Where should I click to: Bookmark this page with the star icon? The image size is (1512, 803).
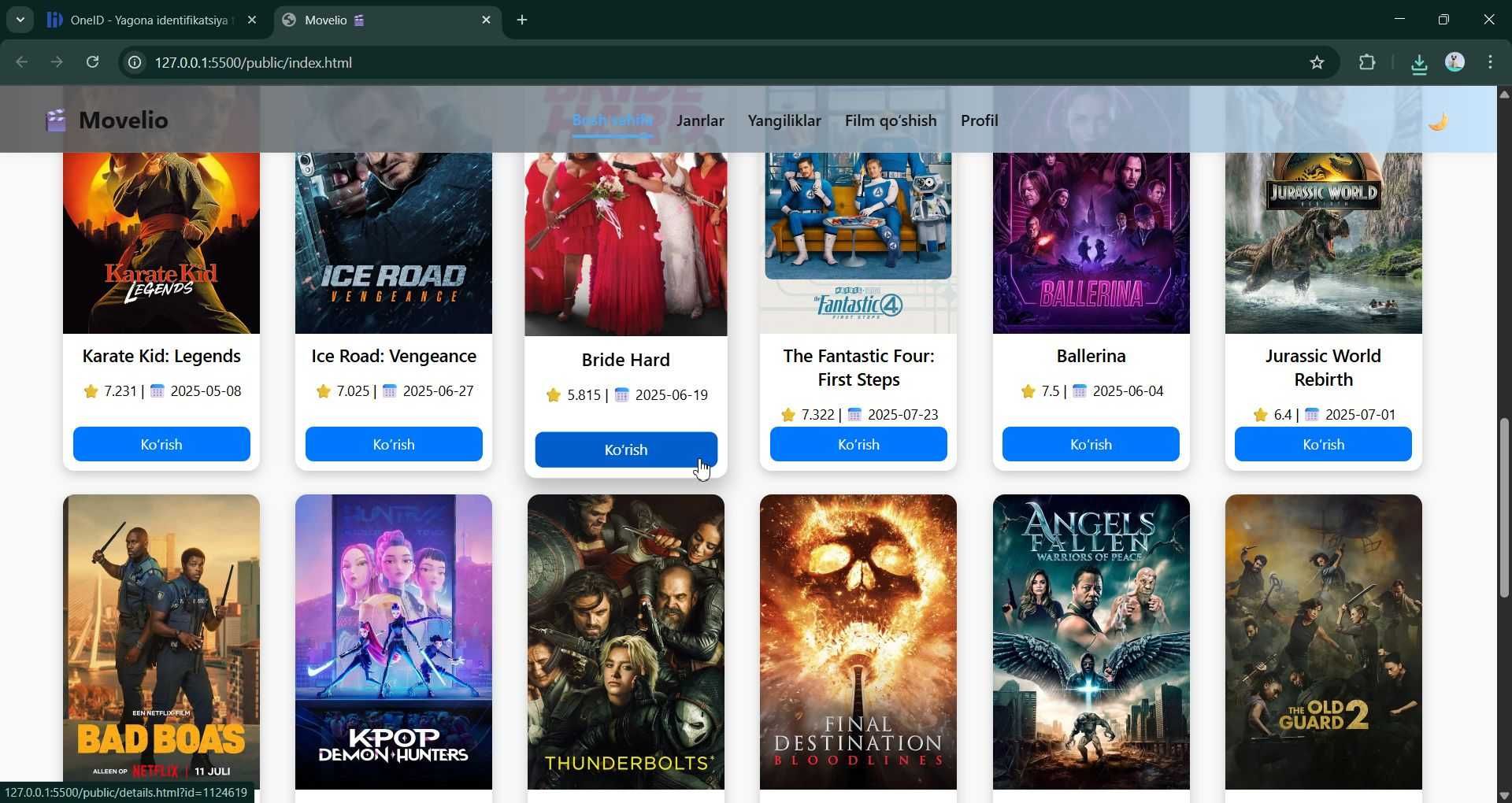pyautogui.click(x=1317, y=63)
